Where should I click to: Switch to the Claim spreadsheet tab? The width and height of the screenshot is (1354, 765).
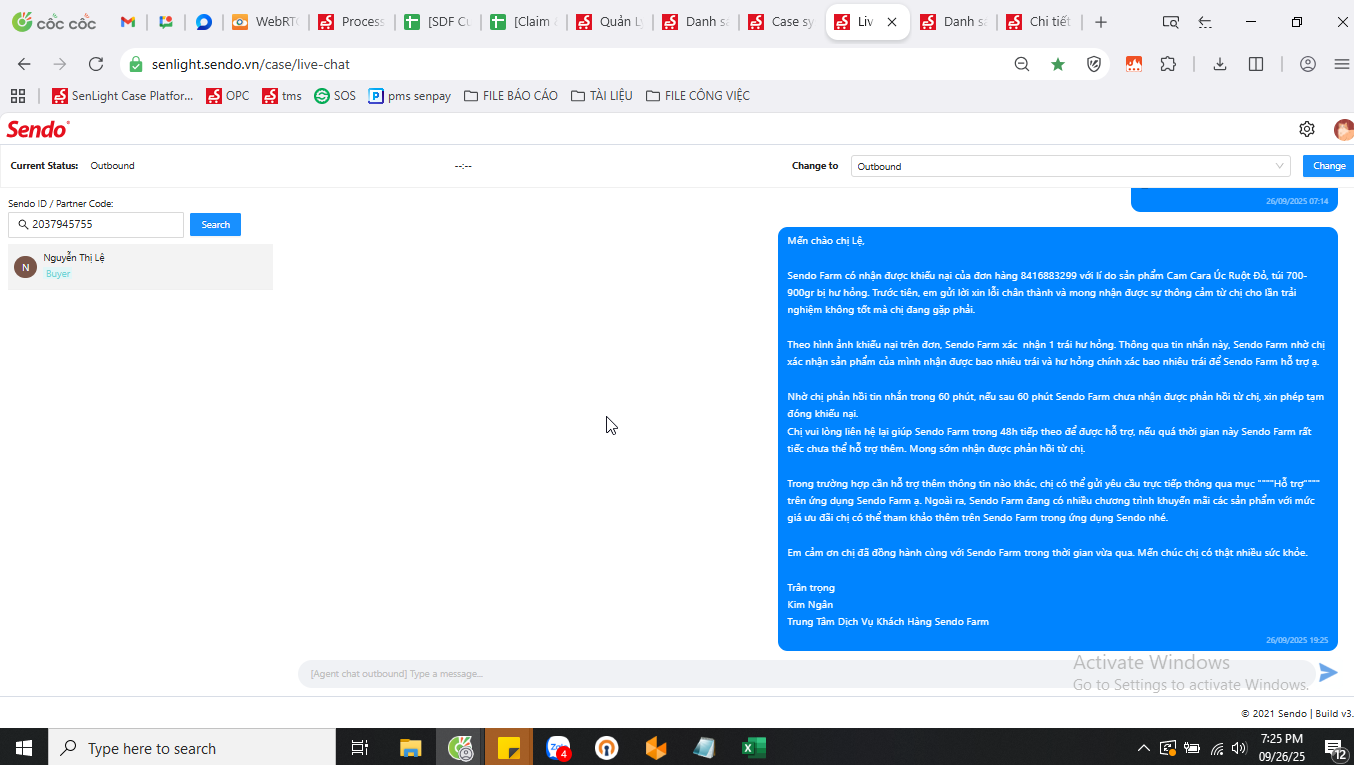click(523, 22)
